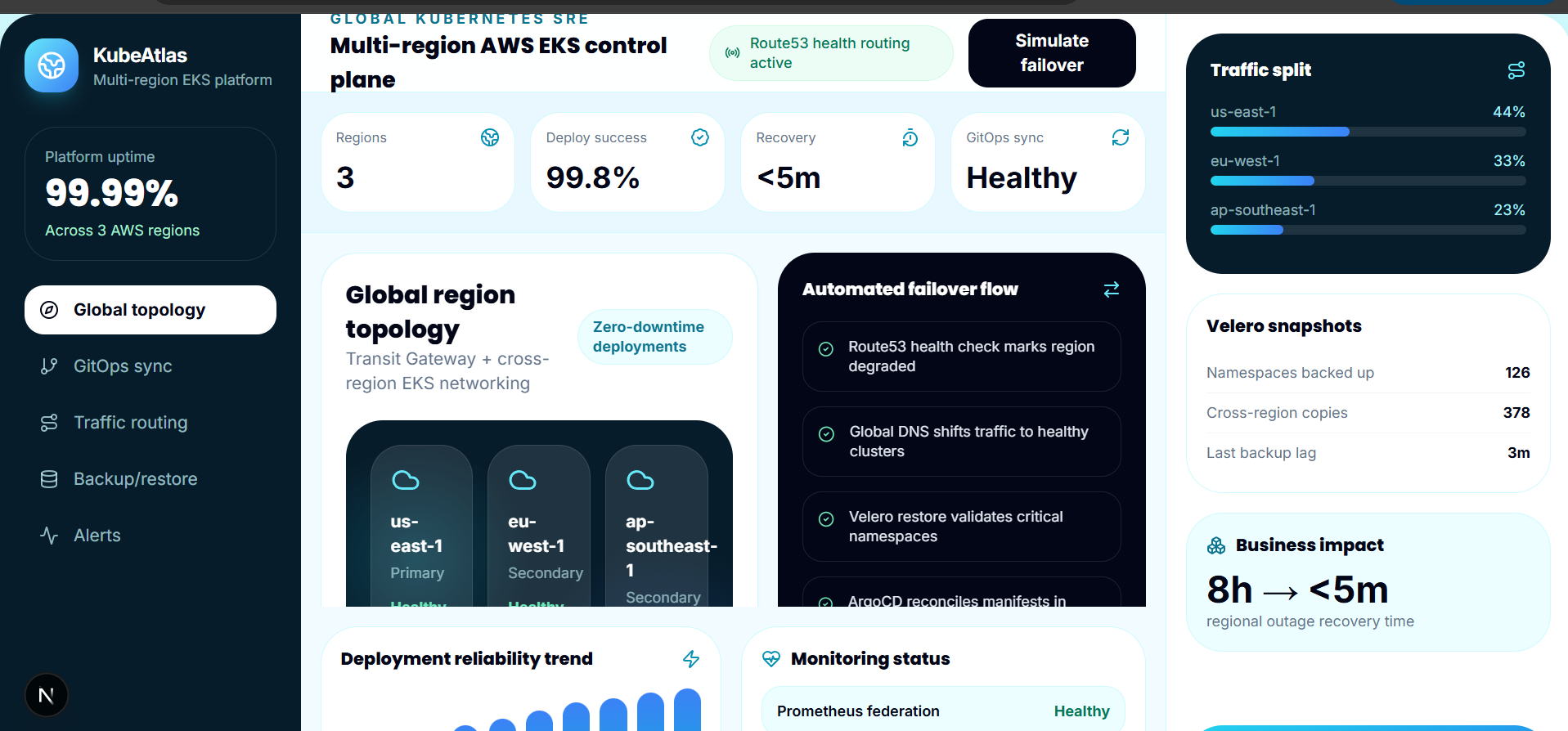This screenshot has width=1568, height=731.
Task: Click Velero restore validates critical namespaces step
Action: [x=962, y=527]
